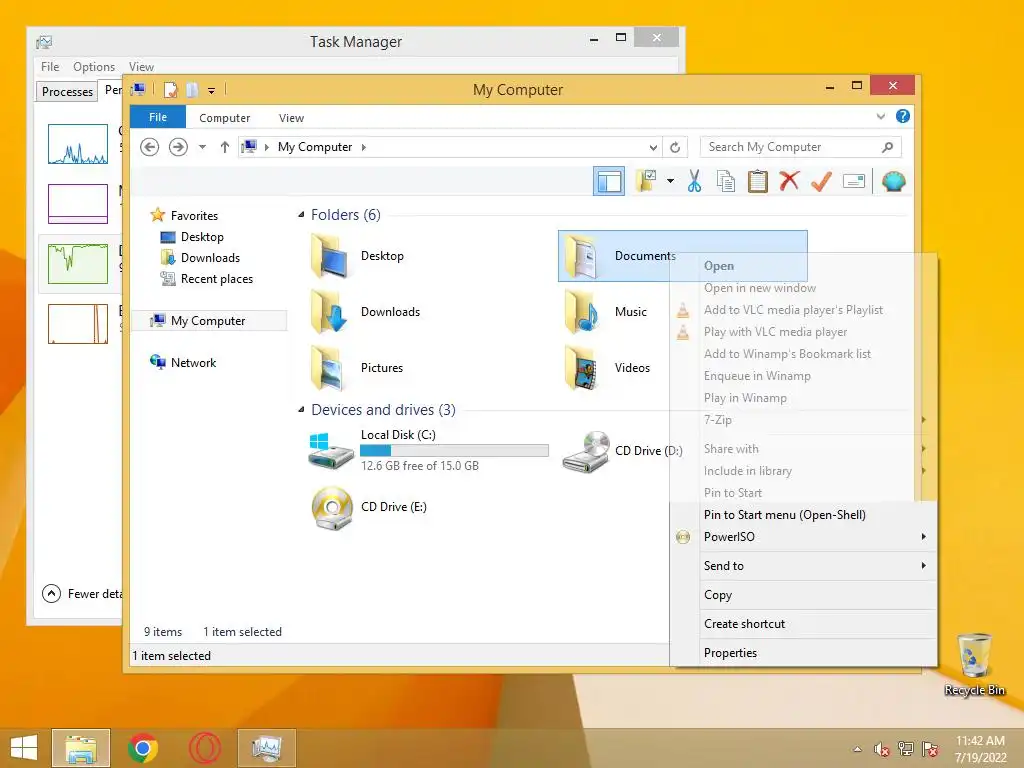Viewport: 1024px width, 768px height.
Task: Collapse the Devices and drives (3) group
Action: pos(301,409)
